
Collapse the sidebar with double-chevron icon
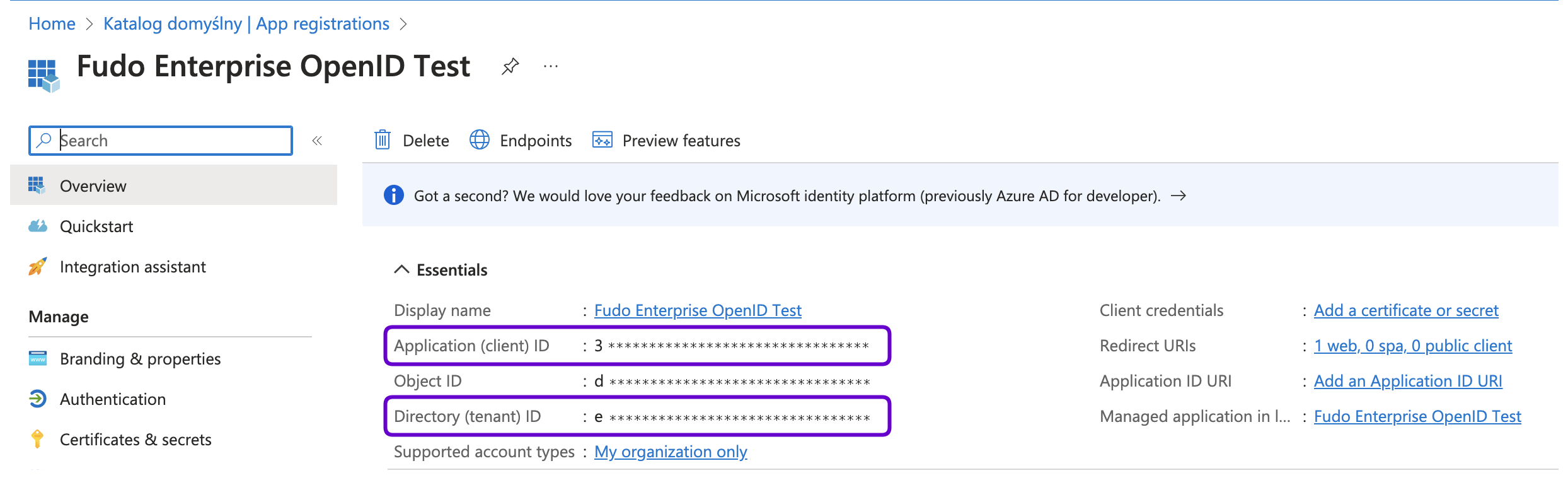pos(317,141)
